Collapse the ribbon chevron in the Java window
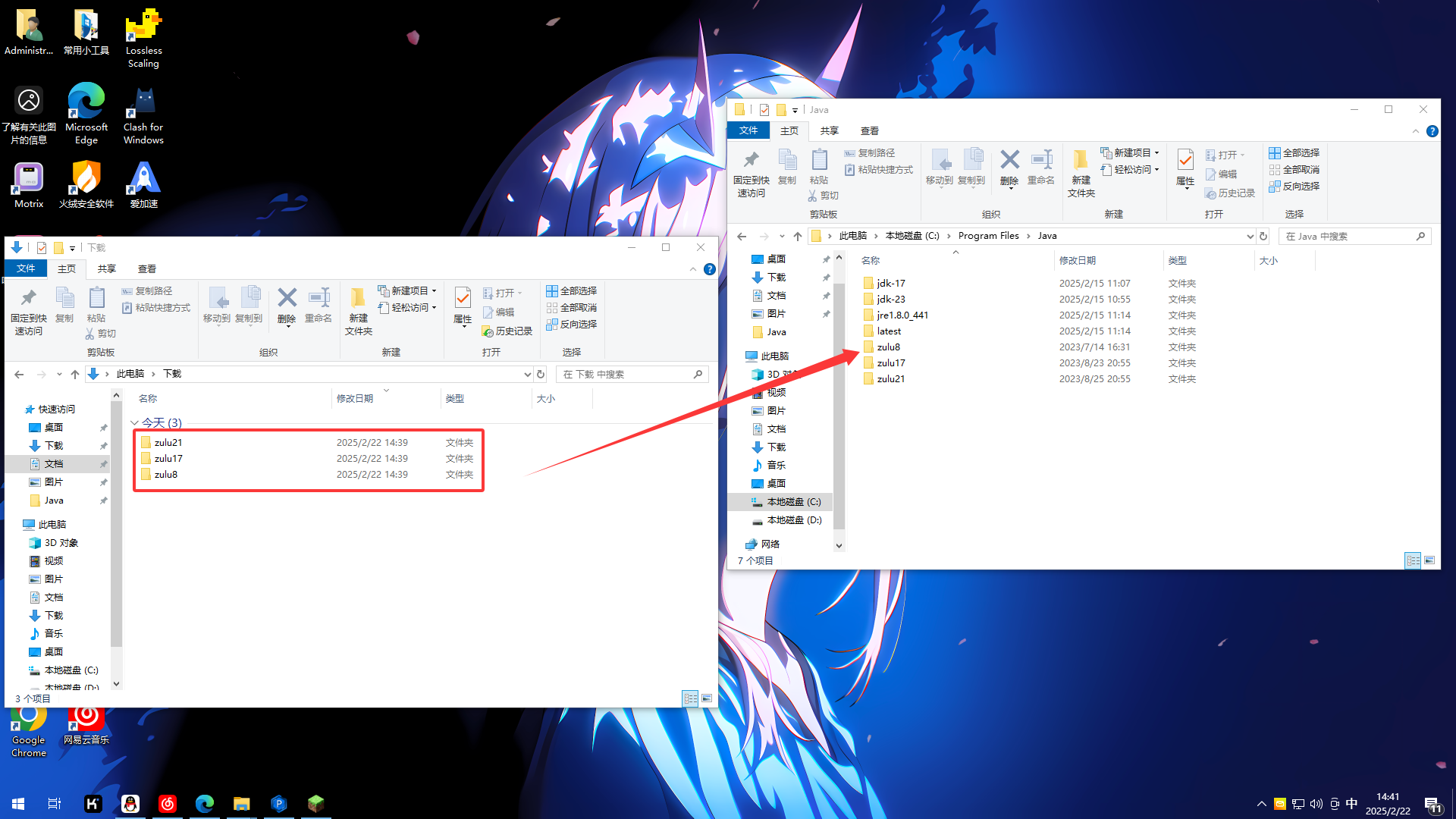This screenshot has height=819, width=1456. 1415,131
